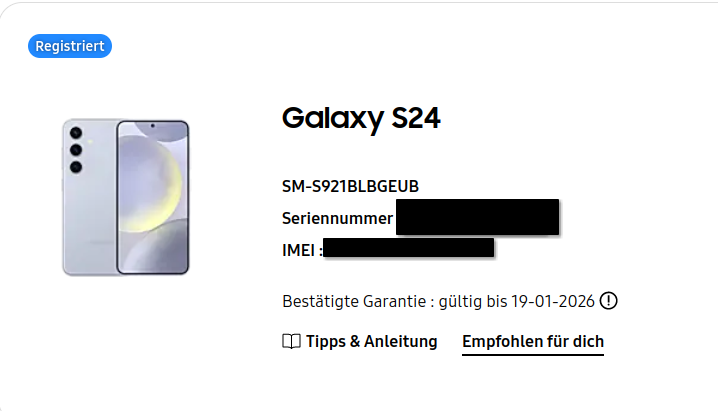Screen dimensions: 718x411
Task: Click the model number SM-S921BLBGEUB
Action: pos(350,186)
